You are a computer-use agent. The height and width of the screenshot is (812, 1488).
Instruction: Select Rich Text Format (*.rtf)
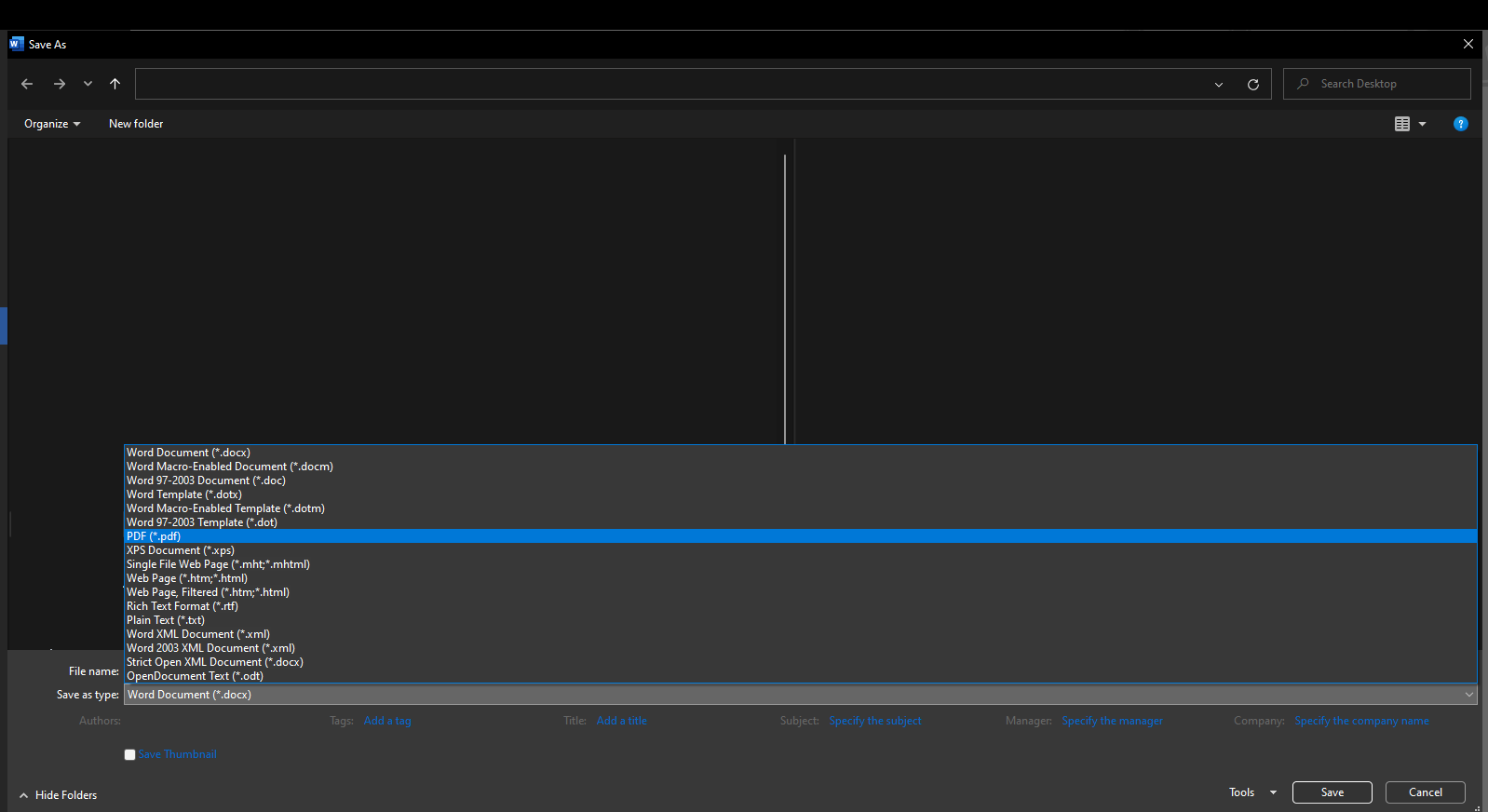tap(801, 606)
